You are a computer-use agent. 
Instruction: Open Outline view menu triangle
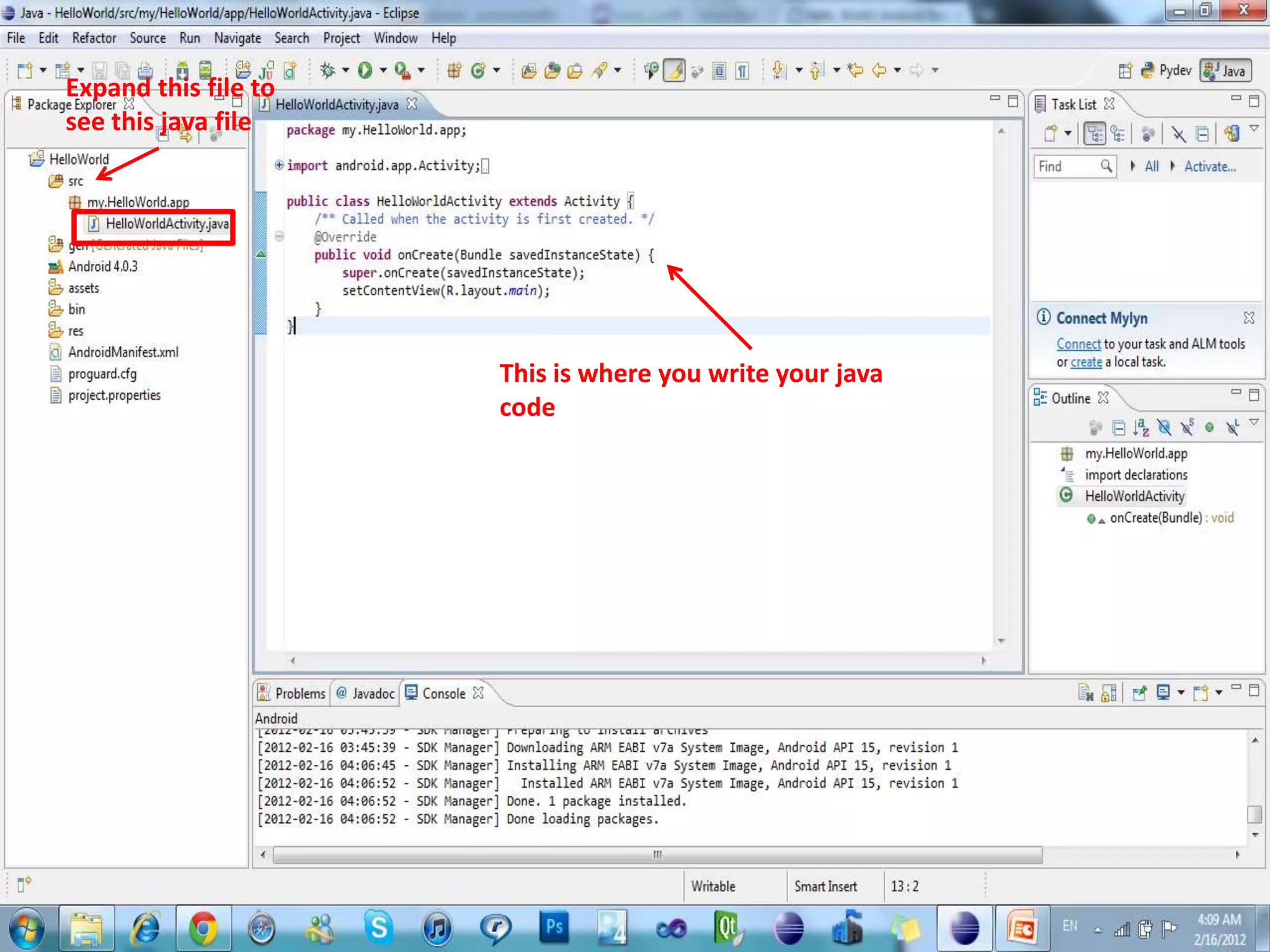1254,422
